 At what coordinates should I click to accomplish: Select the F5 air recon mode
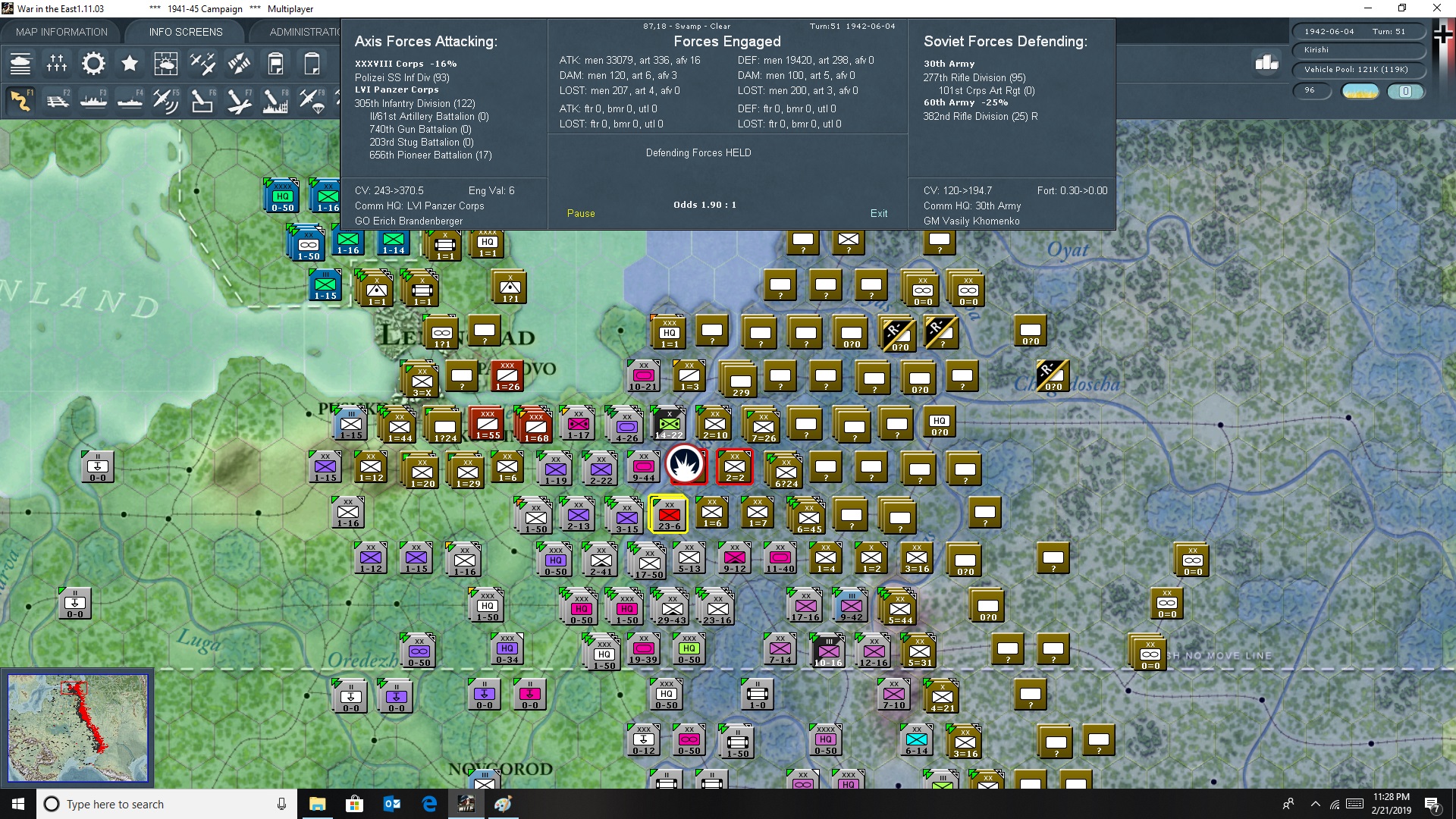[x=166, y=100]
